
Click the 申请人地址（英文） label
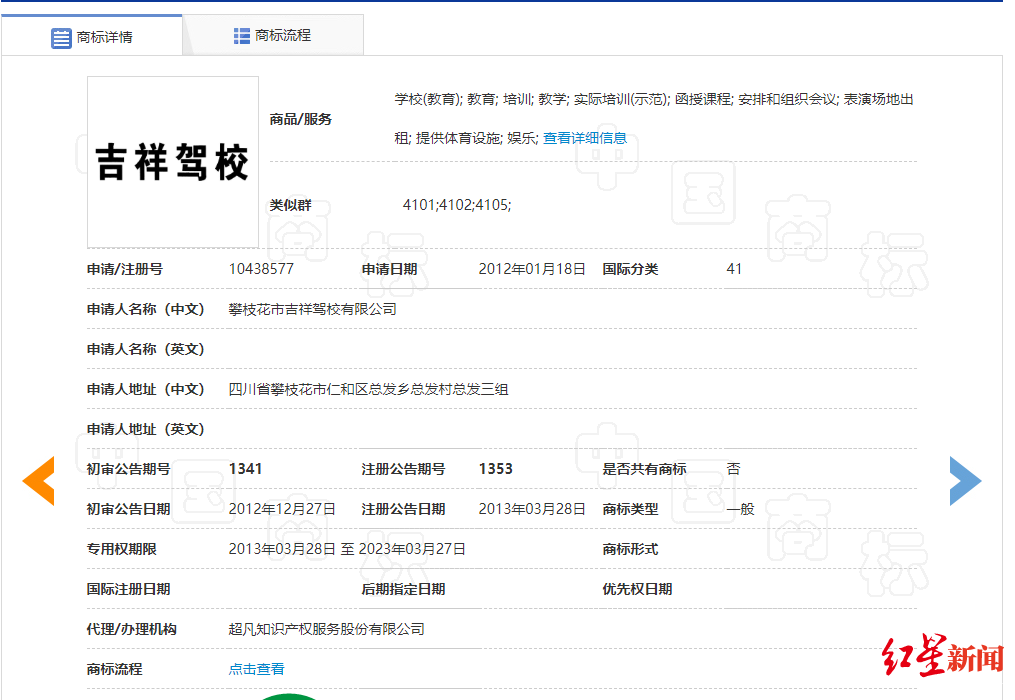tap(146, 429)
